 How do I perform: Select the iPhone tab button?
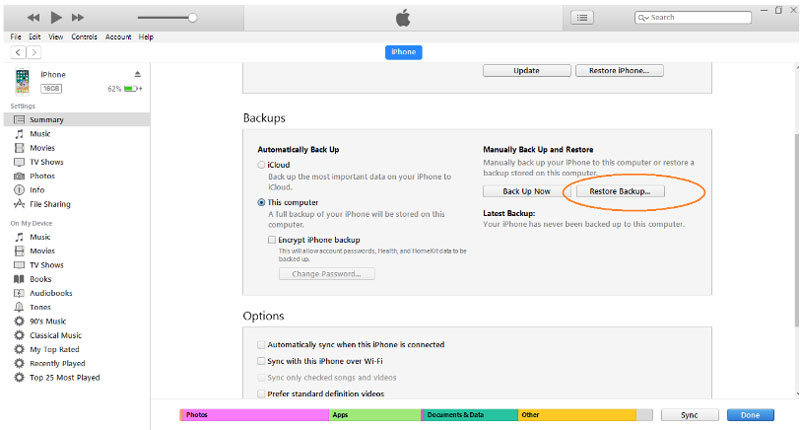(x=404, y=52)
